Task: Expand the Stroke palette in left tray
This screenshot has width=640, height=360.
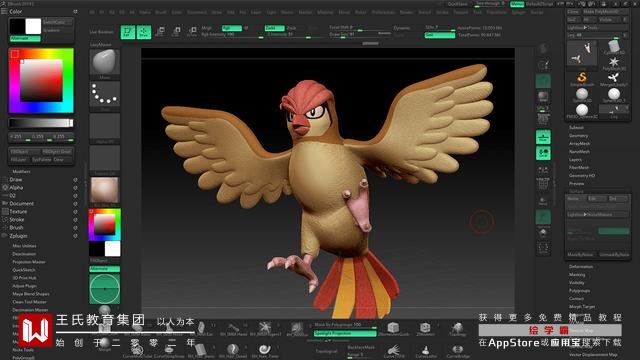Action: (x=17, y=220)
